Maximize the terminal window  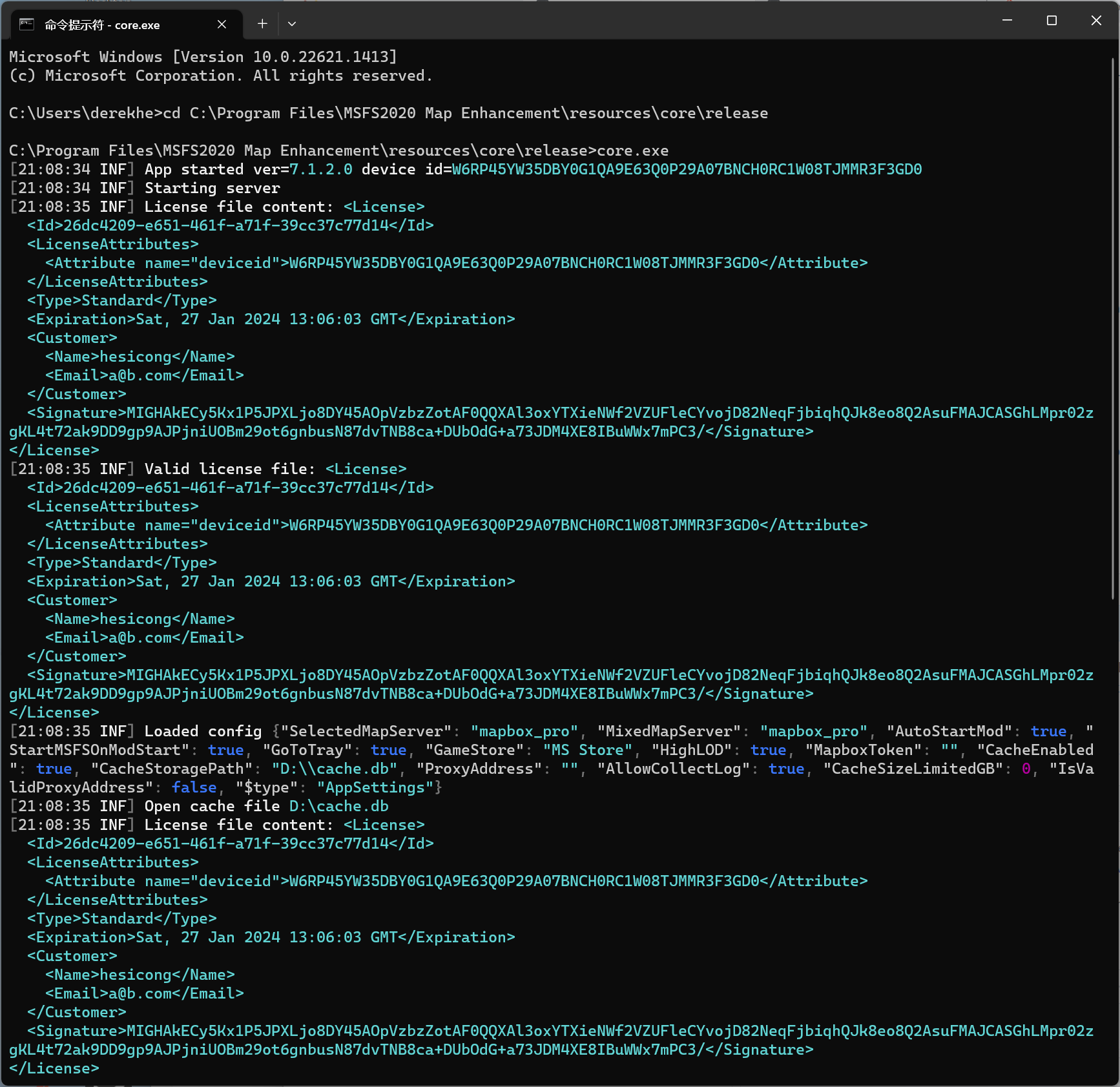coord(1051,21)
